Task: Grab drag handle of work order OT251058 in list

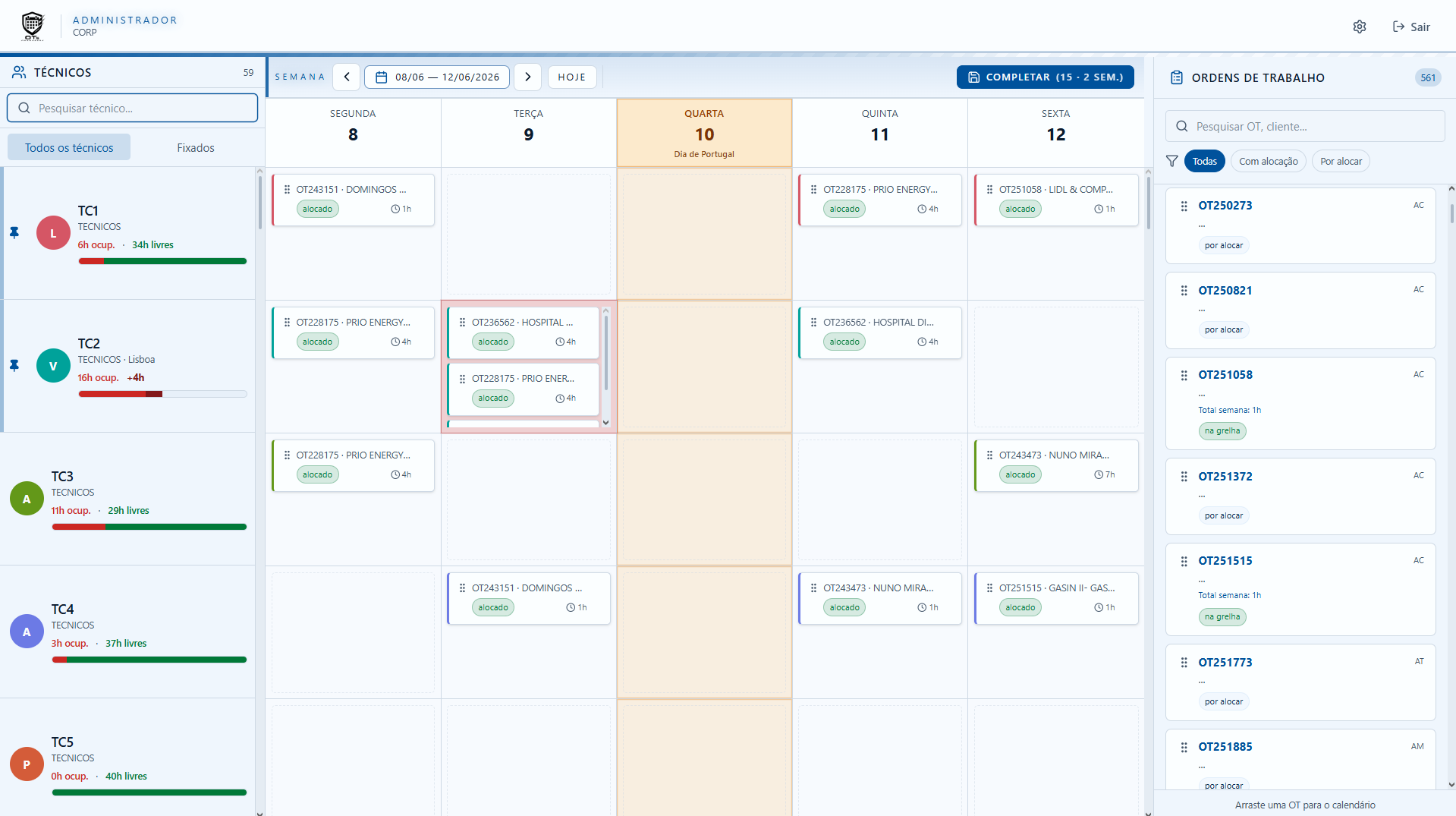Action: 1184,376
